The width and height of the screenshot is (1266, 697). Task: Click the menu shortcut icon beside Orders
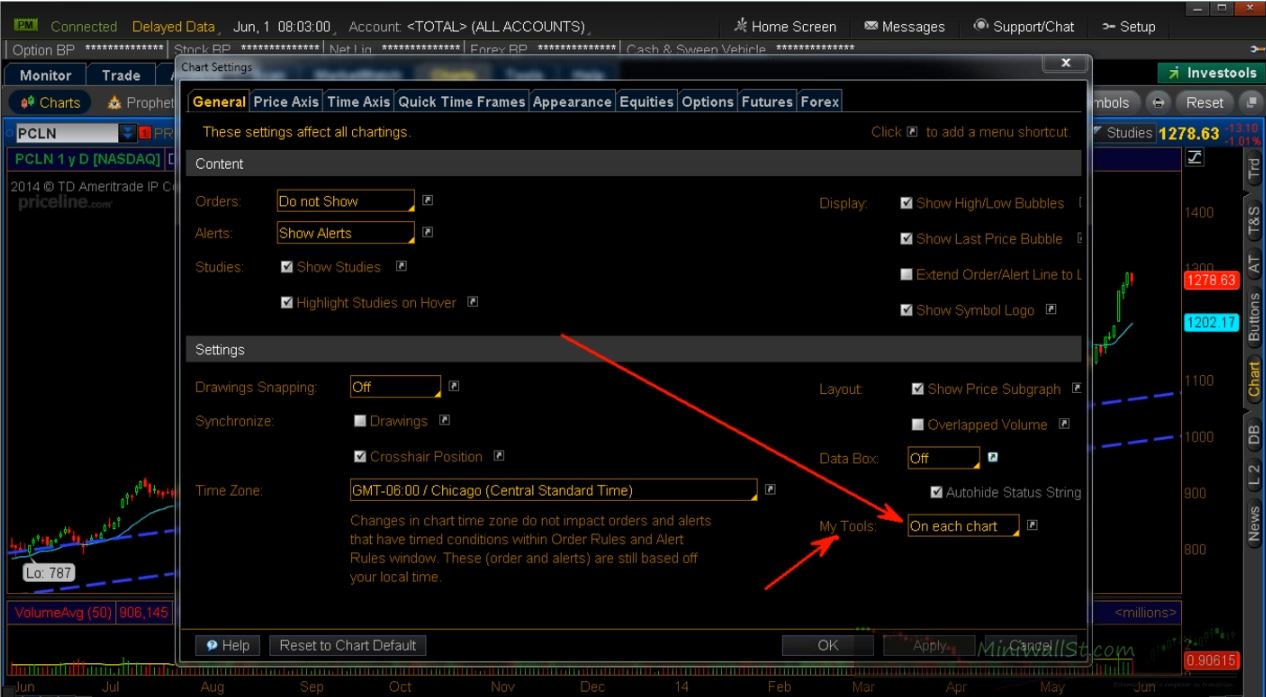426,200
